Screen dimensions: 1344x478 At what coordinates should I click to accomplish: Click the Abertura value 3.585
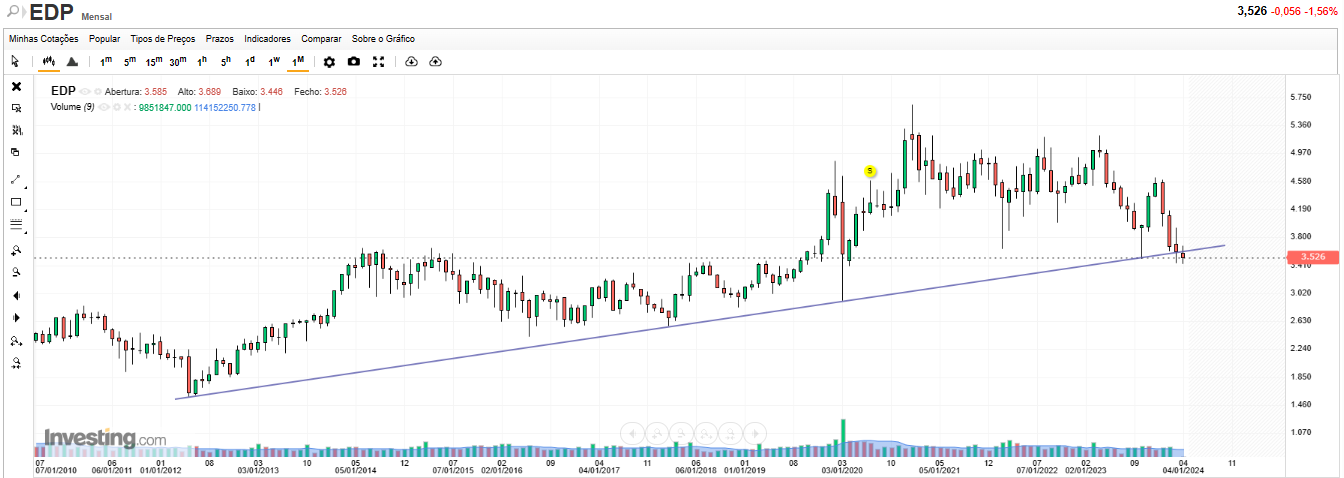(156, 92)
